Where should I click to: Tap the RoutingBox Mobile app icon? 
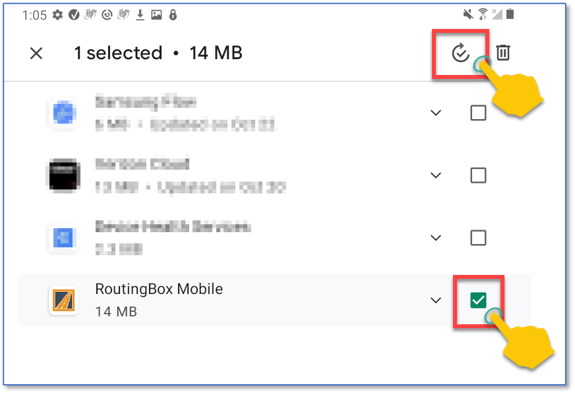(63, 300)
